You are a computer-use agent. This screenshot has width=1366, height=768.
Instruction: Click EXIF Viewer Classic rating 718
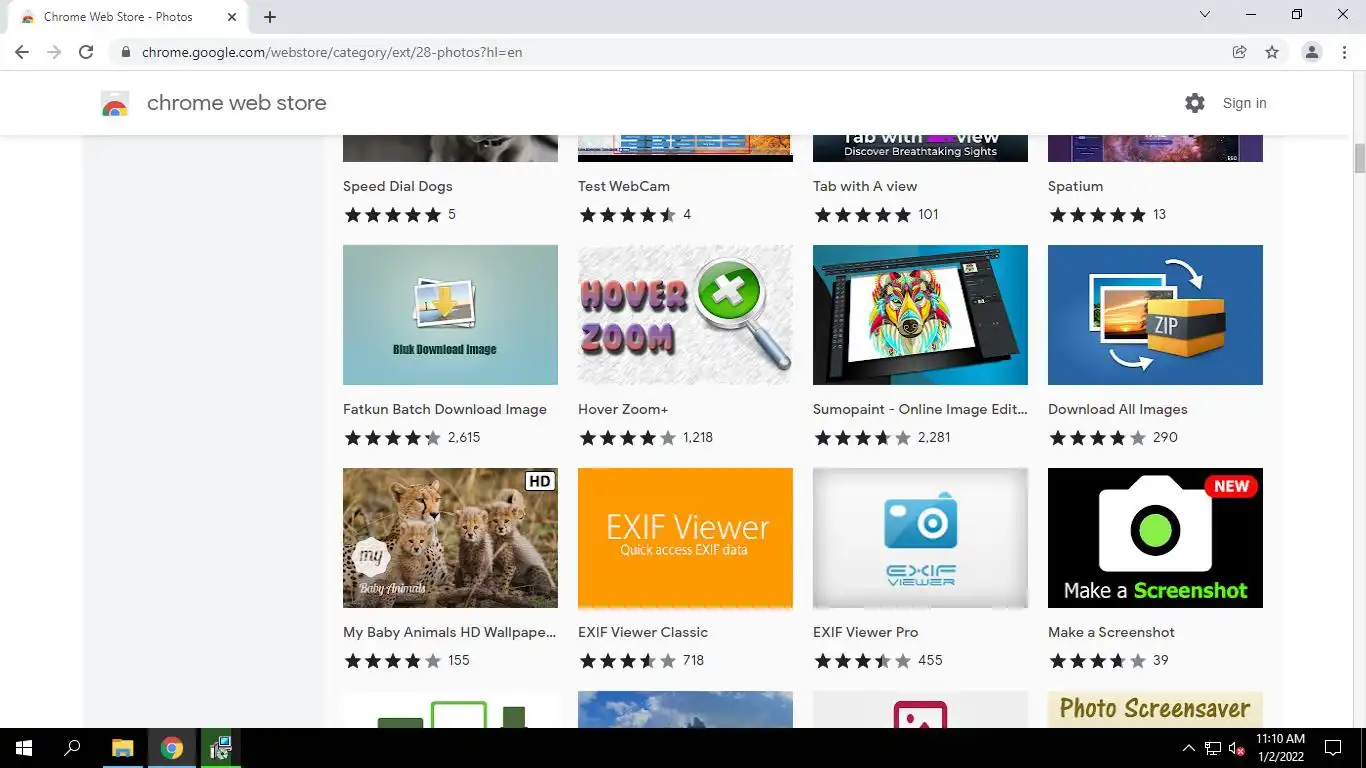point(641,660)
